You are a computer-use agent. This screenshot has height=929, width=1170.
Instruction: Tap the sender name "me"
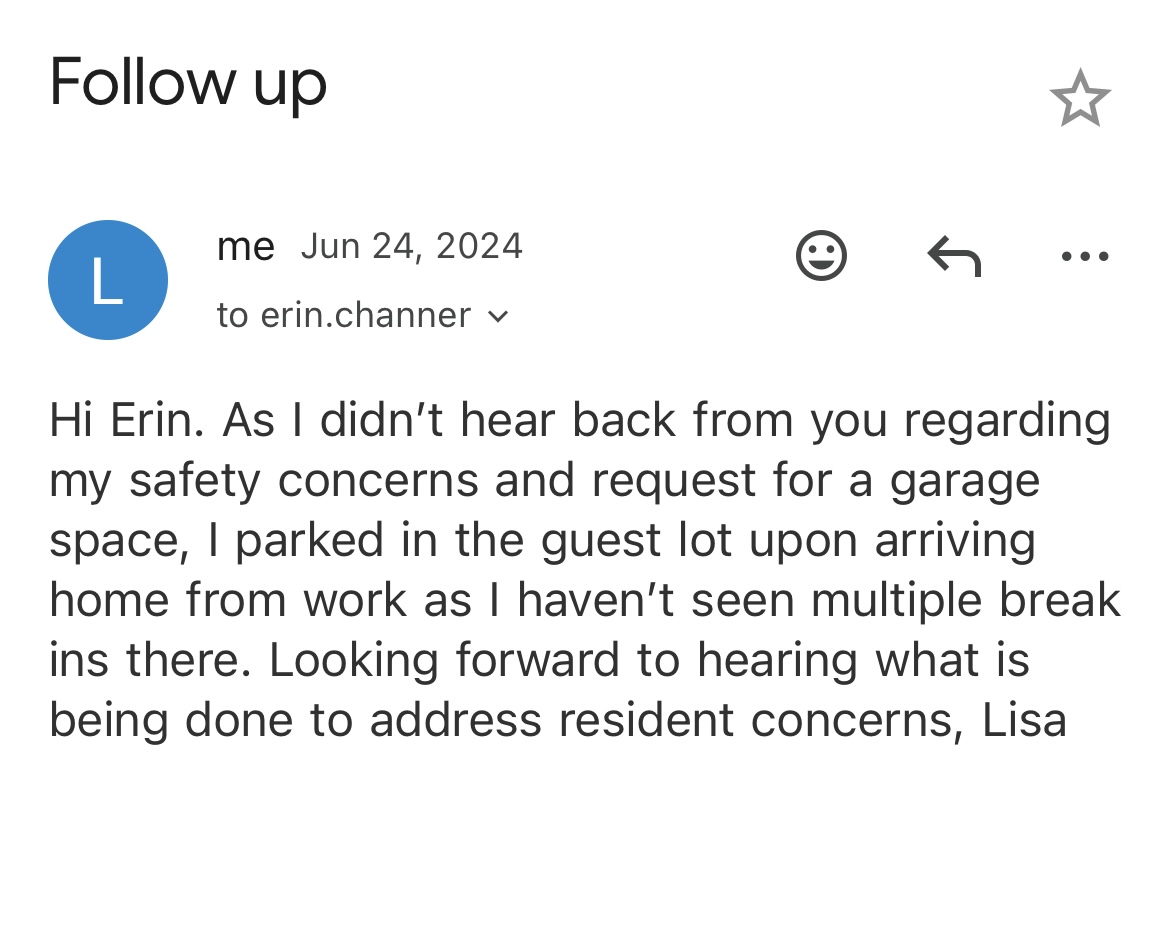245,247
